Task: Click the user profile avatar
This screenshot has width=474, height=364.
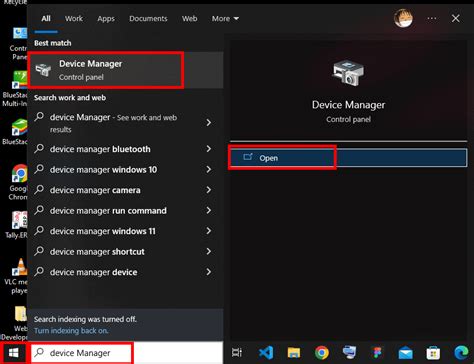Action: tap(403, 18)
